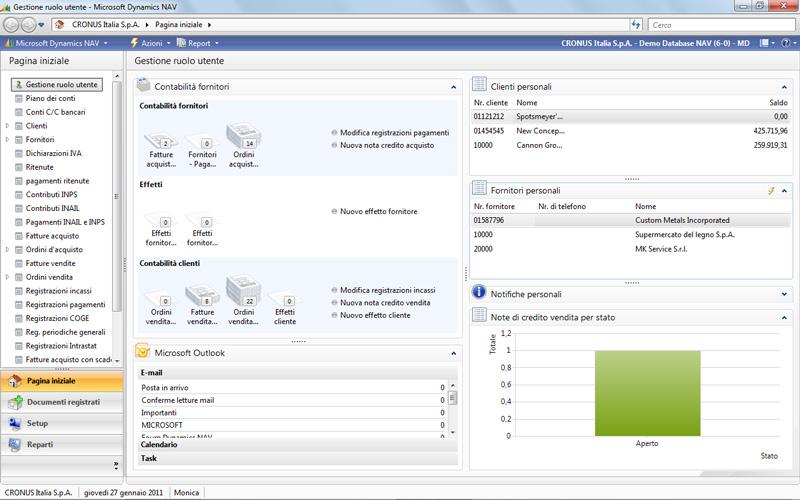Click the lightning icon in Fornitori personali
This screenshot has height=500, width=800.
[x=770, y=190]
